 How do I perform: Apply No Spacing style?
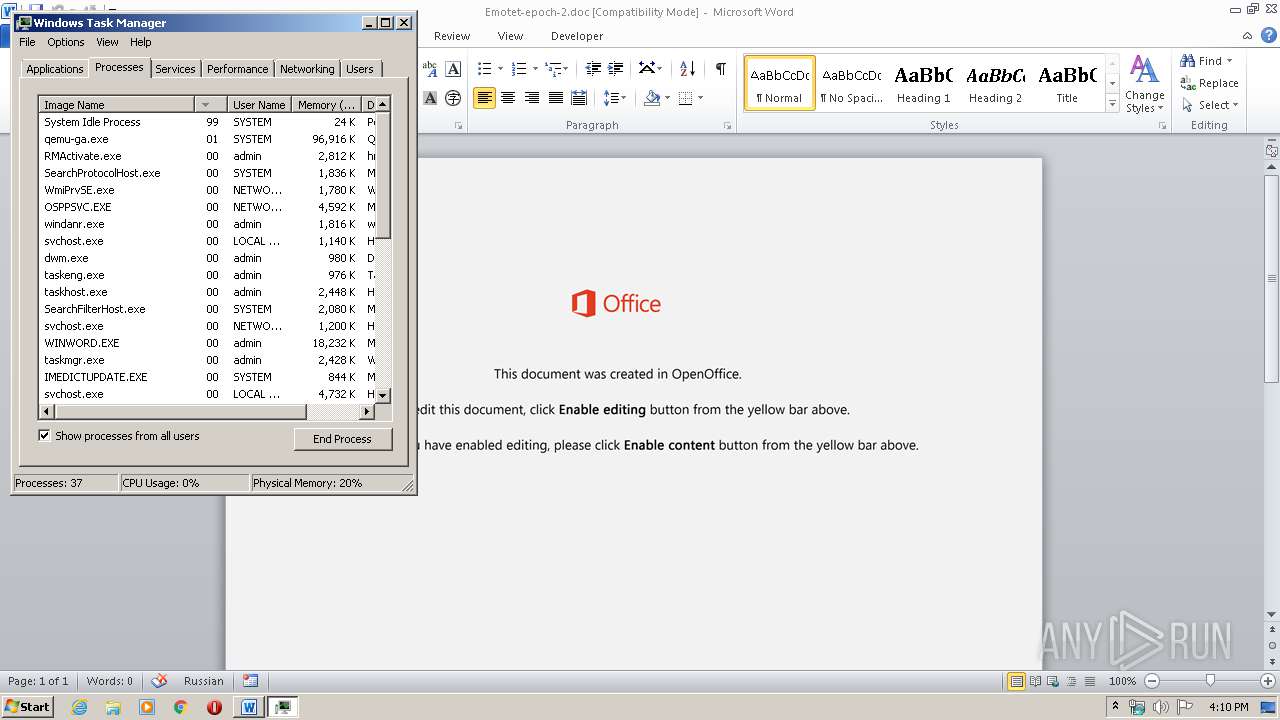(851, 84)
